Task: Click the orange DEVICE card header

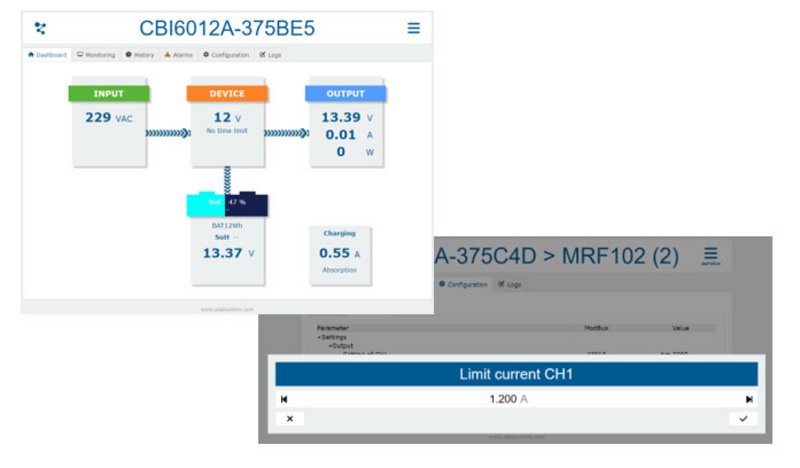Action: (227, 93)
